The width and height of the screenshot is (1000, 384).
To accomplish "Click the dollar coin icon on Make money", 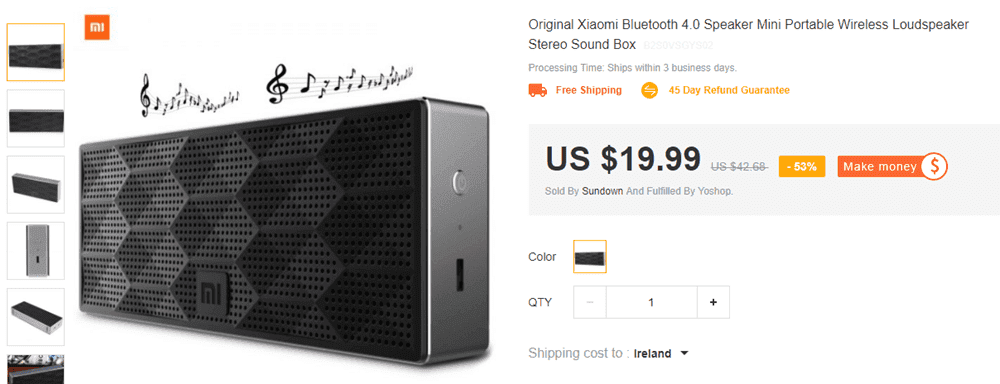I will [x=934, y=166].
